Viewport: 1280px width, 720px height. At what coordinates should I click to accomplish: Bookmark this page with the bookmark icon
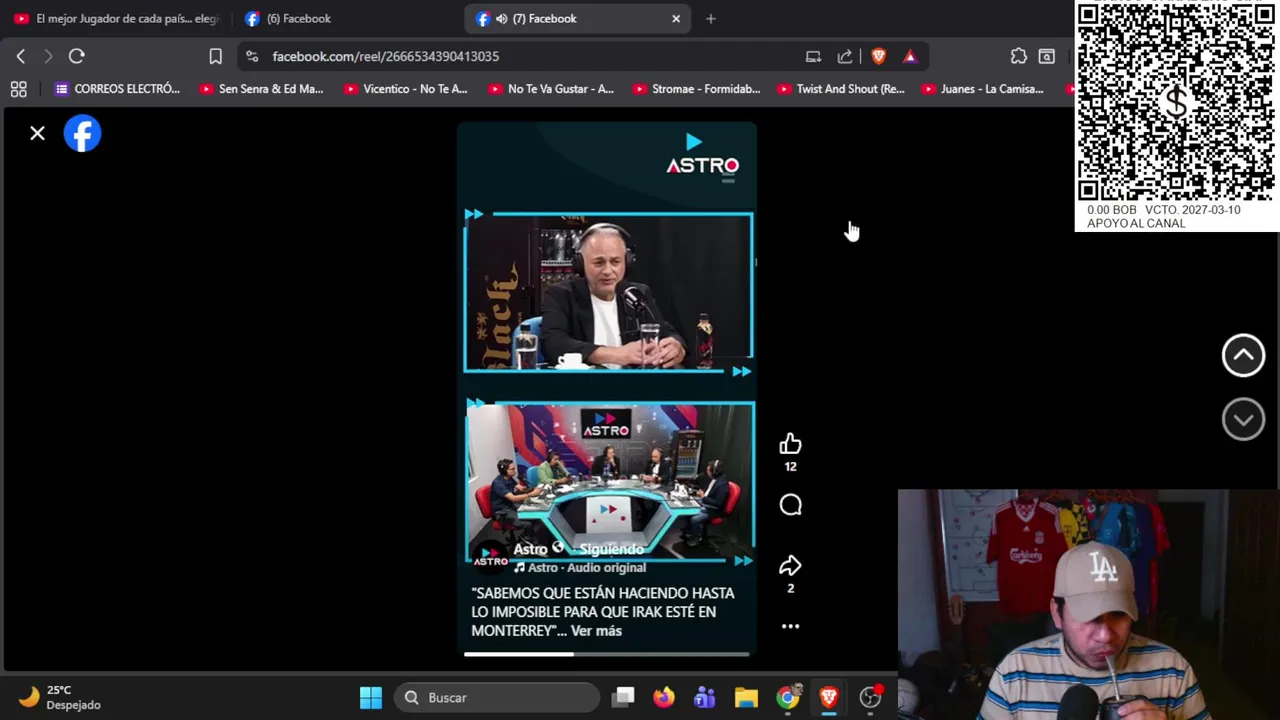(x=215, y=56)
